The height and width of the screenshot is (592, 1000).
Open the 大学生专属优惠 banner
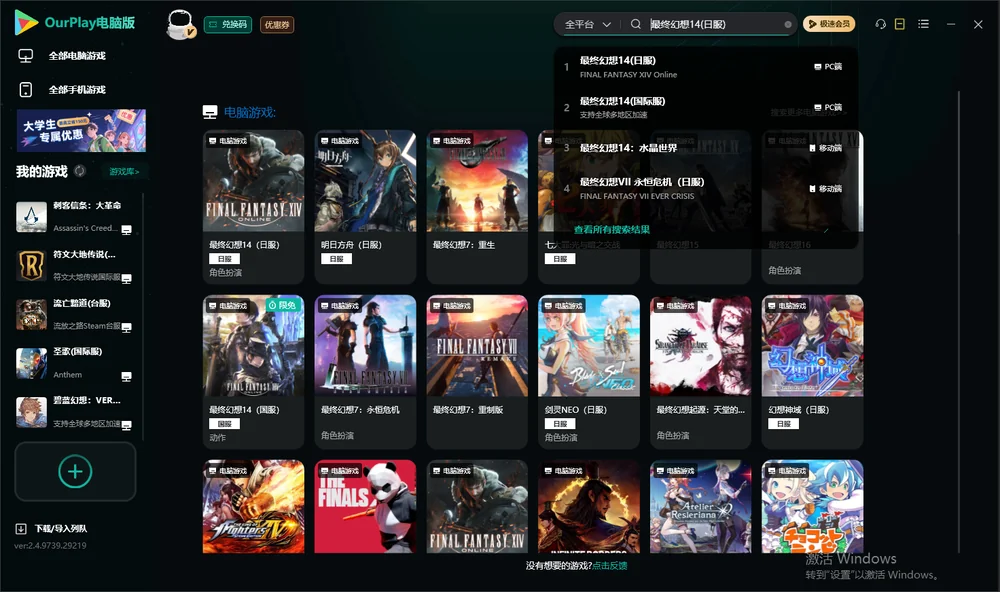coord(81,130)
